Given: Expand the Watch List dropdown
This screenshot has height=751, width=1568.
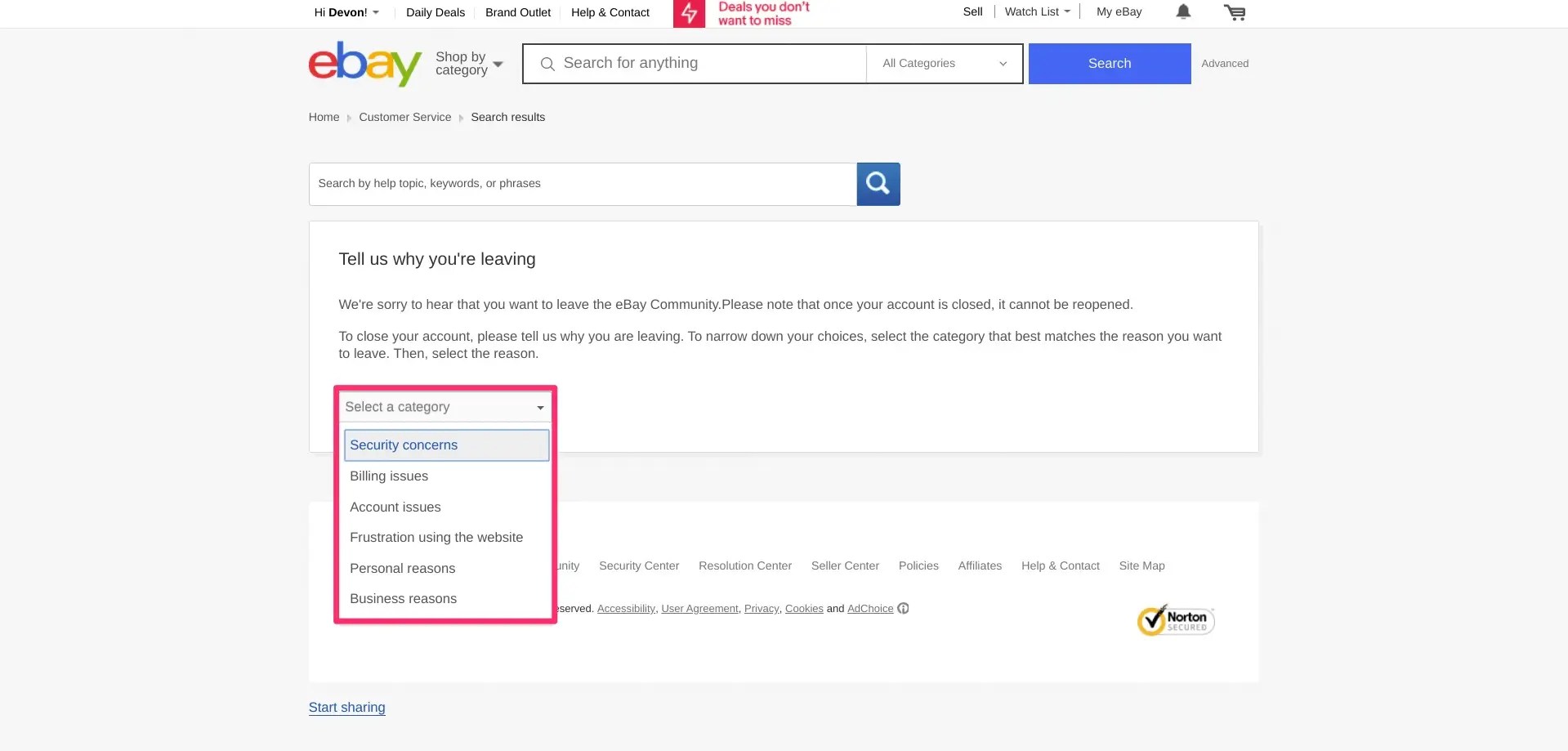Looking at the screenshot, I should pos(1037,11).
